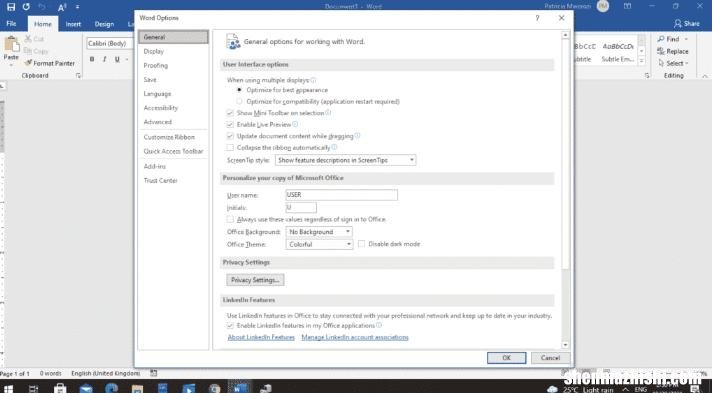Open Manage LinkedIn account associations link
This screenshot has height=393, width=712.
(355, 337)
